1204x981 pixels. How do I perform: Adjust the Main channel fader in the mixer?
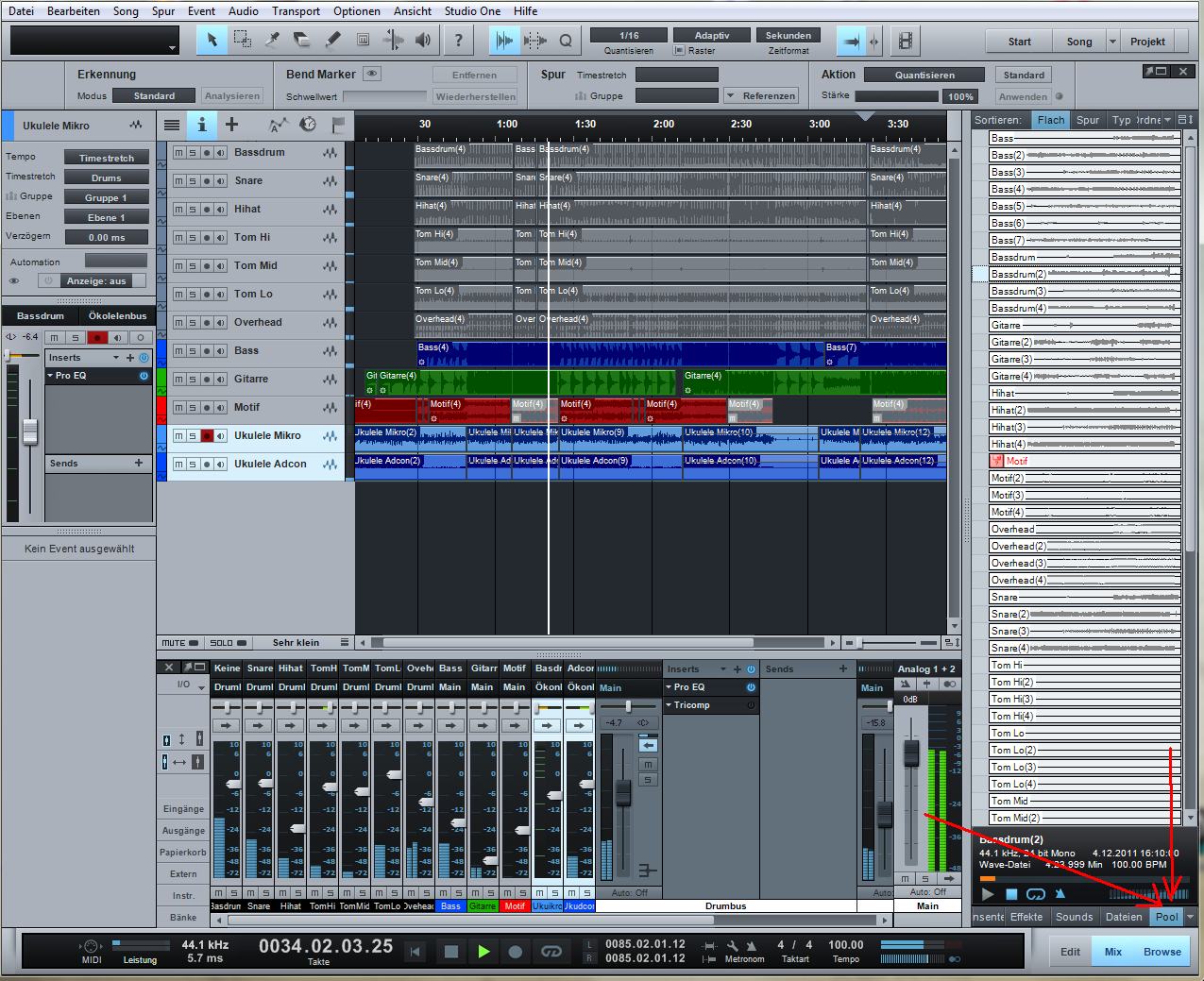(911, 753)
